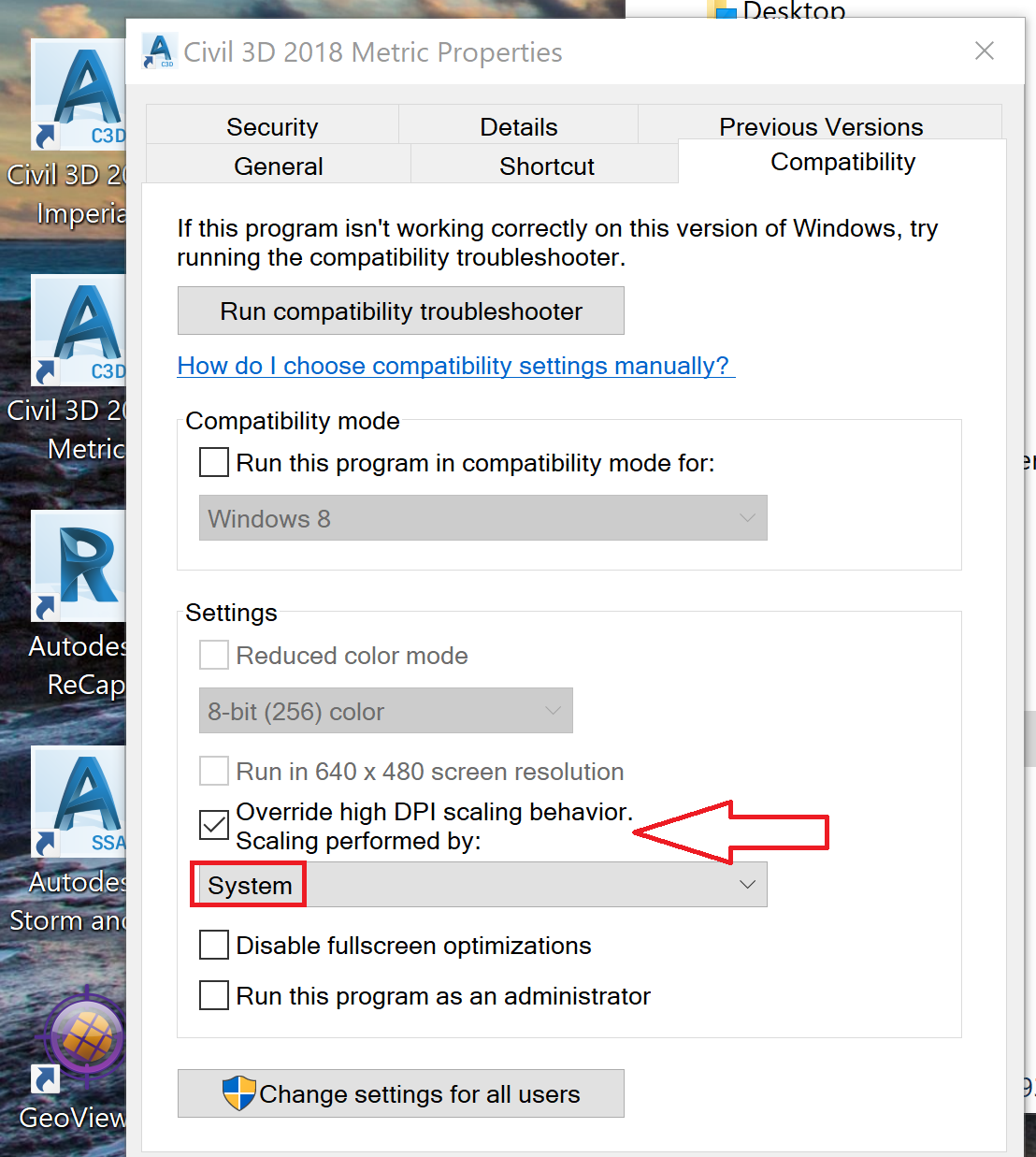1036x1157 pixels.
Task: Toggle Reduced color mode checkbox
Action: [214, 655]
